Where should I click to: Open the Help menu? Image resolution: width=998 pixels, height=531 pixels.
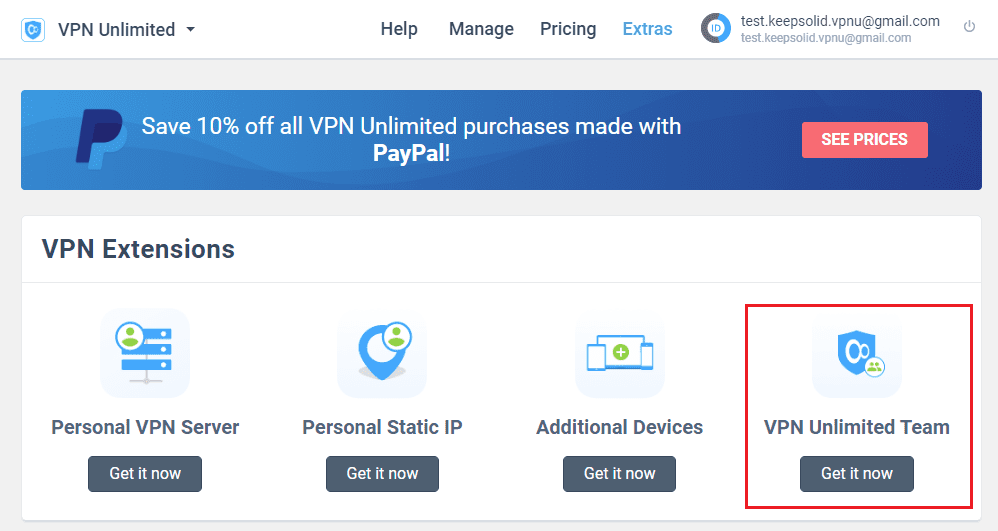pyautogui.click(x=399, y=29)
